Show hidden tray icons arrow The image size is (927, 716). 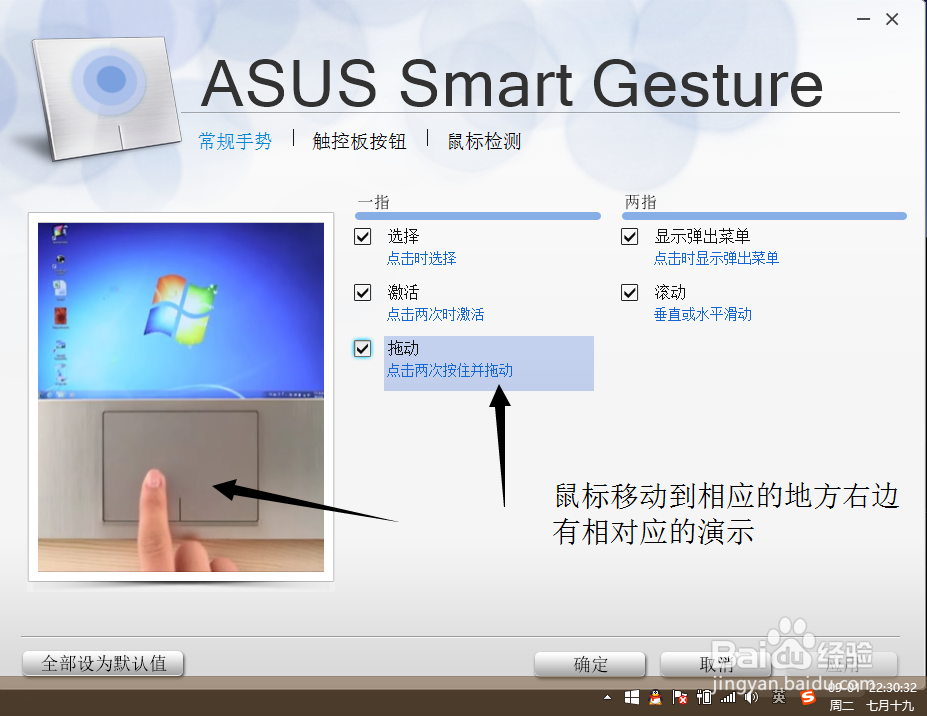[607, 698]
